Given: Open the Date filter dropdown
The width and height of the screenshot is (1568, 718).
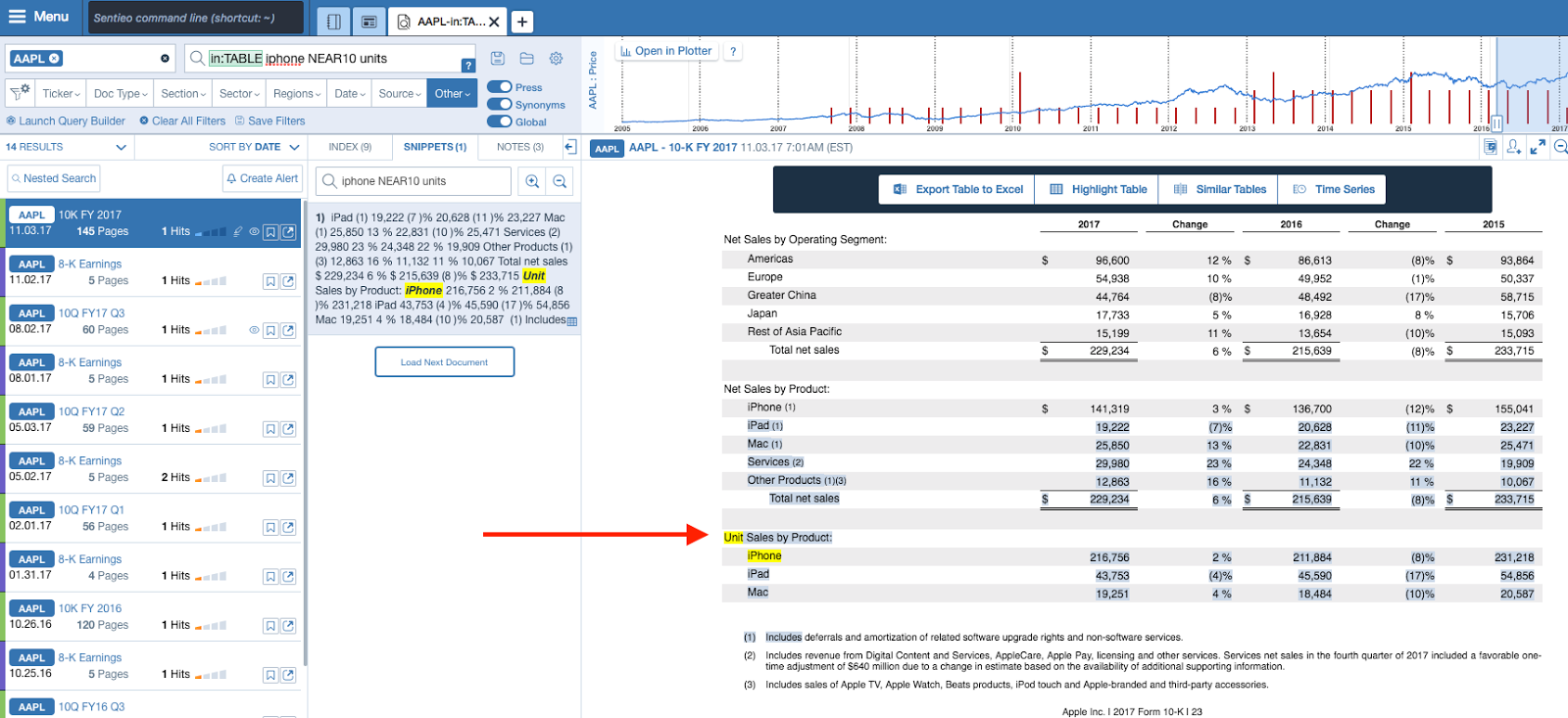Looking at the screenshot, I should tap(350, 93).
